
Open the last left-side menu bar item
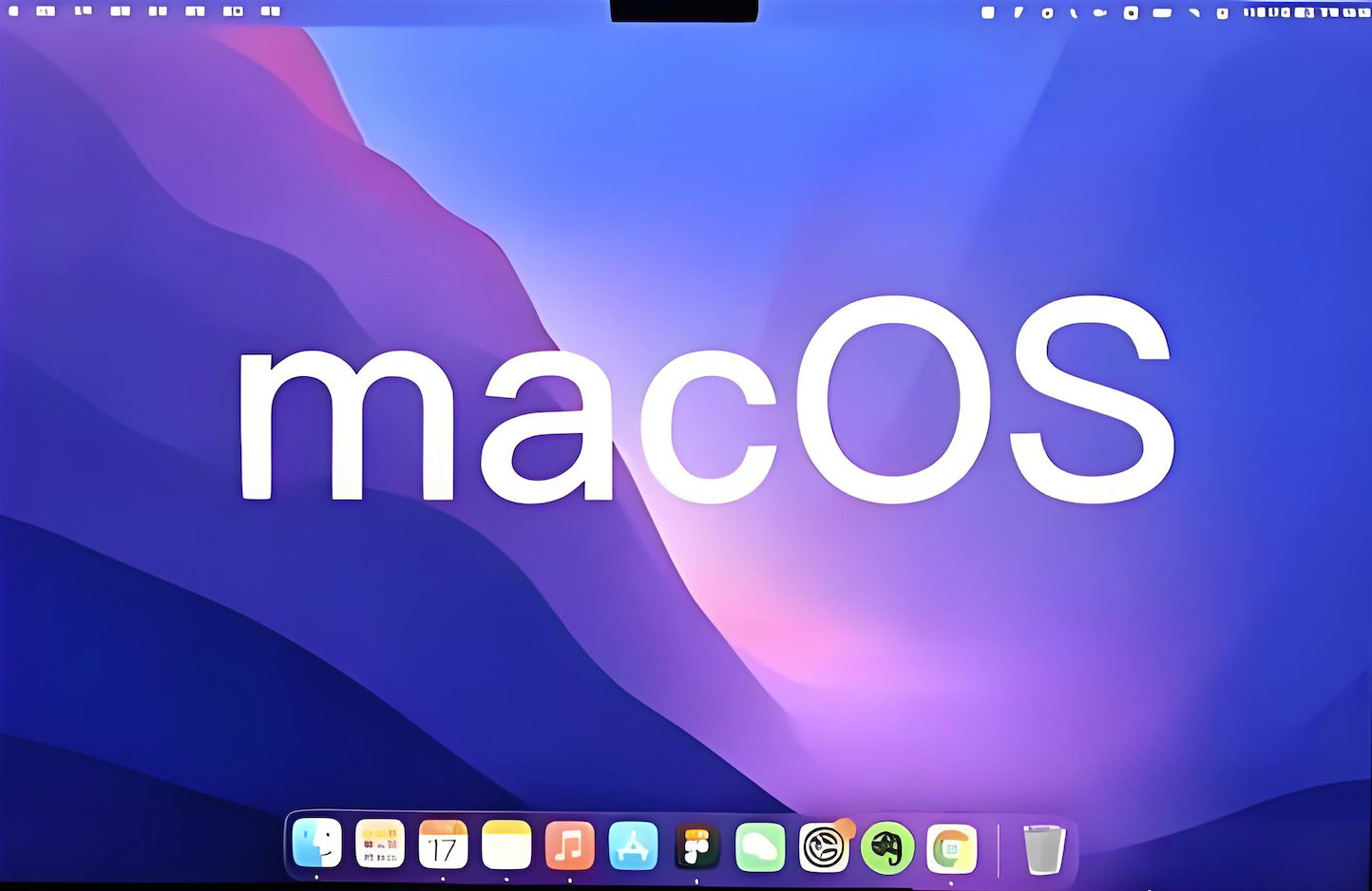tap(271, 11)
